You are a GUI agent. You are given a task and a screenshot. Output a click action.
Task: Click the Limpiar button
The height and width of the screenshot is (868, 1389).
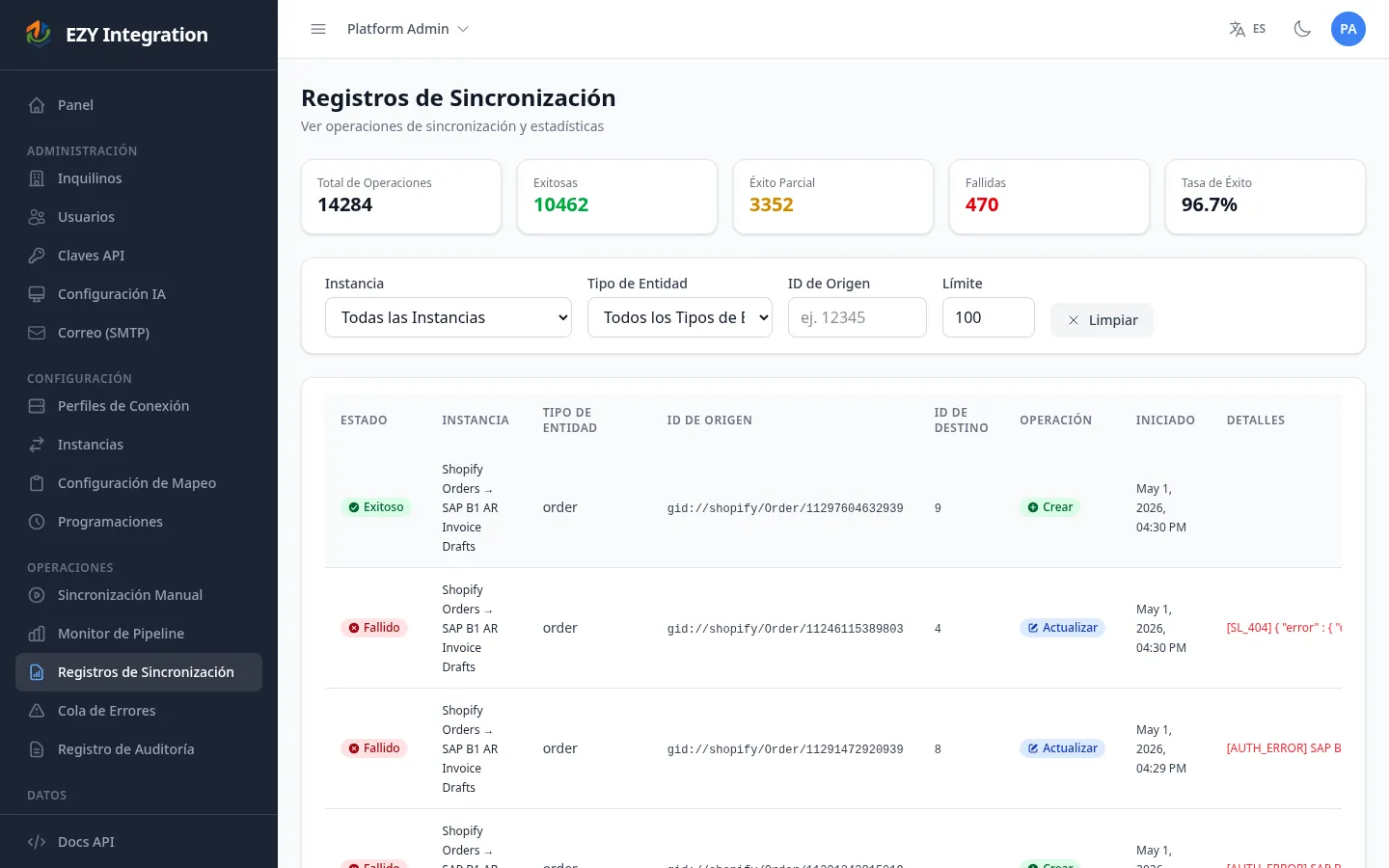tap(1102, 320)
